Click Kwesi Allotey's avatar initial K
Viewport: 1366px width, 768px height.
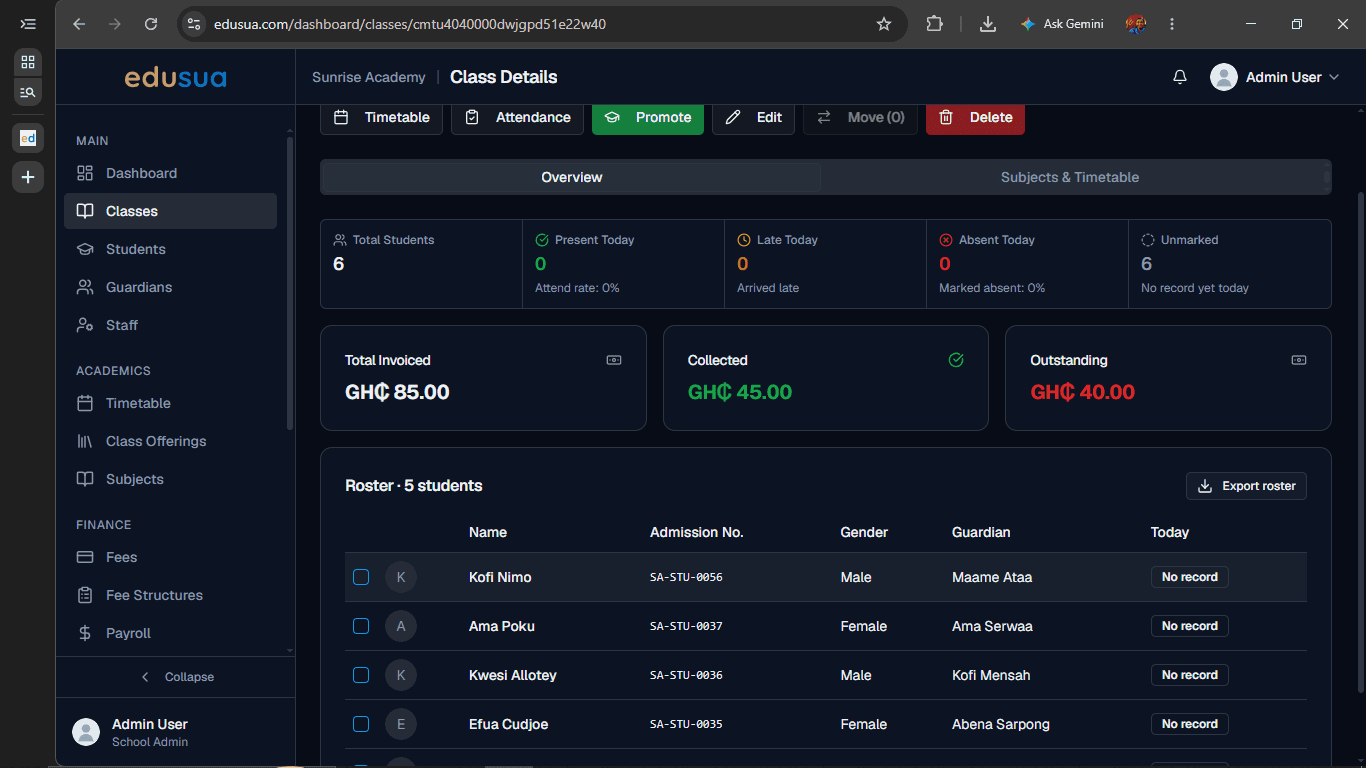pos(401,675)
